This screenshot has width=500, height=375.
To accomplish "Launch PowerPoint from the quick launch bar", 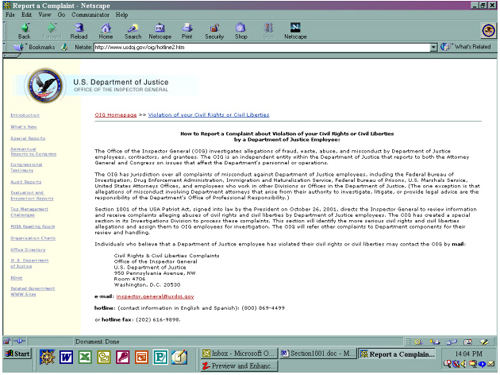I will coord(141,358).
